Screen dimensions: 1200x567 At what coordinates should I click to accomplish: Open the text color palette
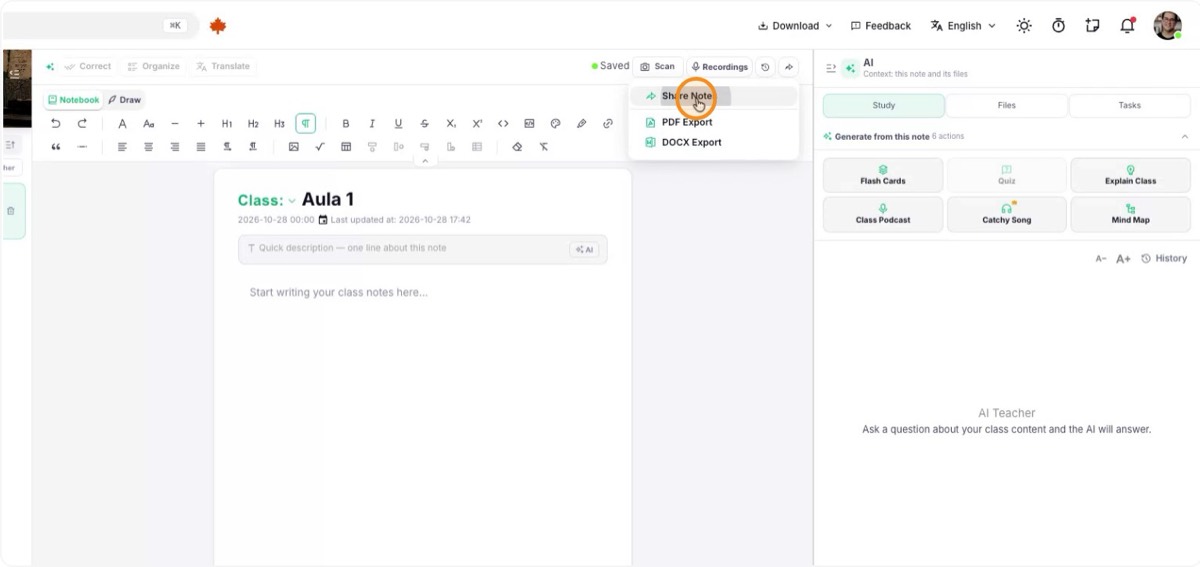556,124
